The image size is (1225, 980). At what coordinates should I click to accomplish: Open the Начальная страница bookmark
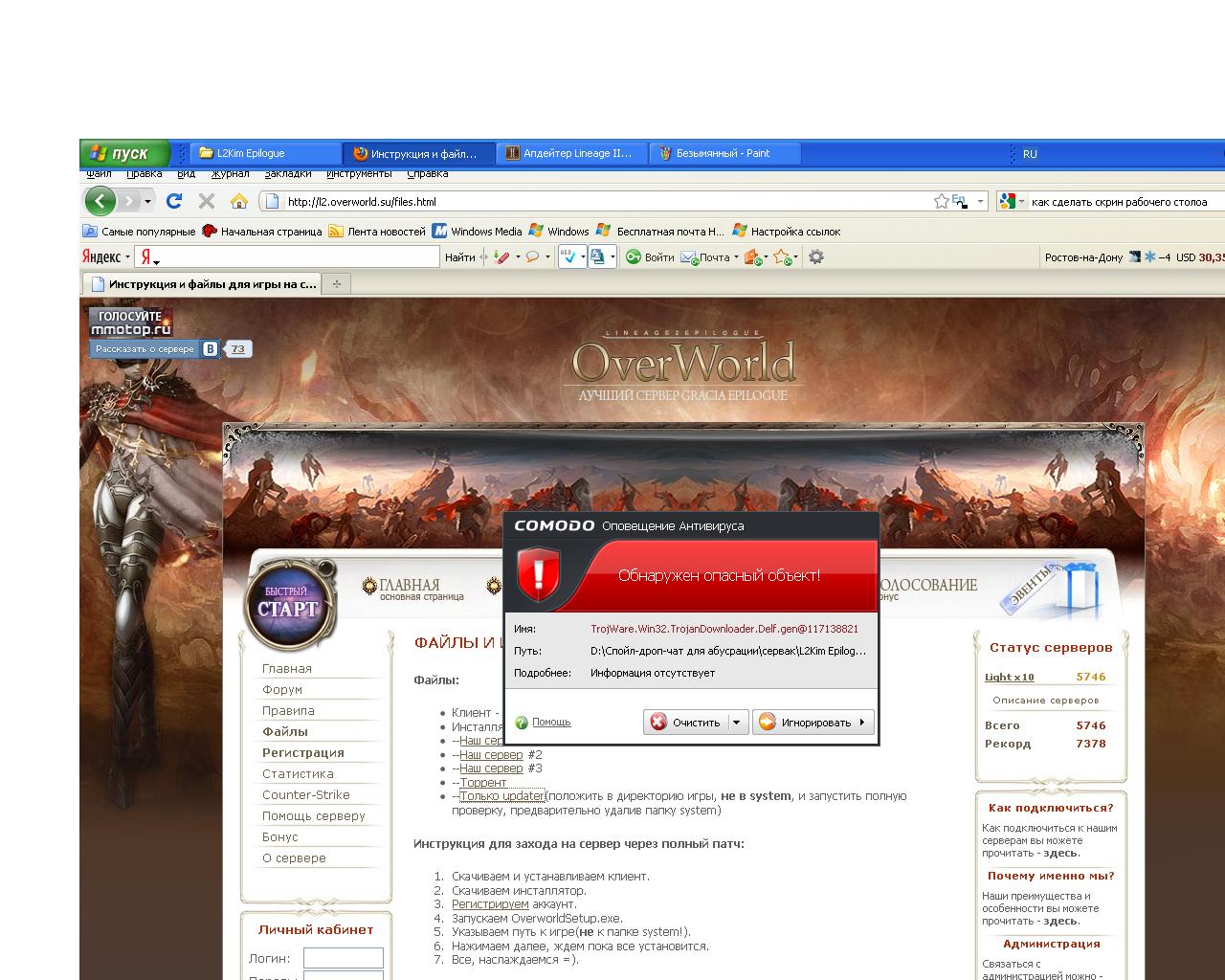click(x=261, y=231)
